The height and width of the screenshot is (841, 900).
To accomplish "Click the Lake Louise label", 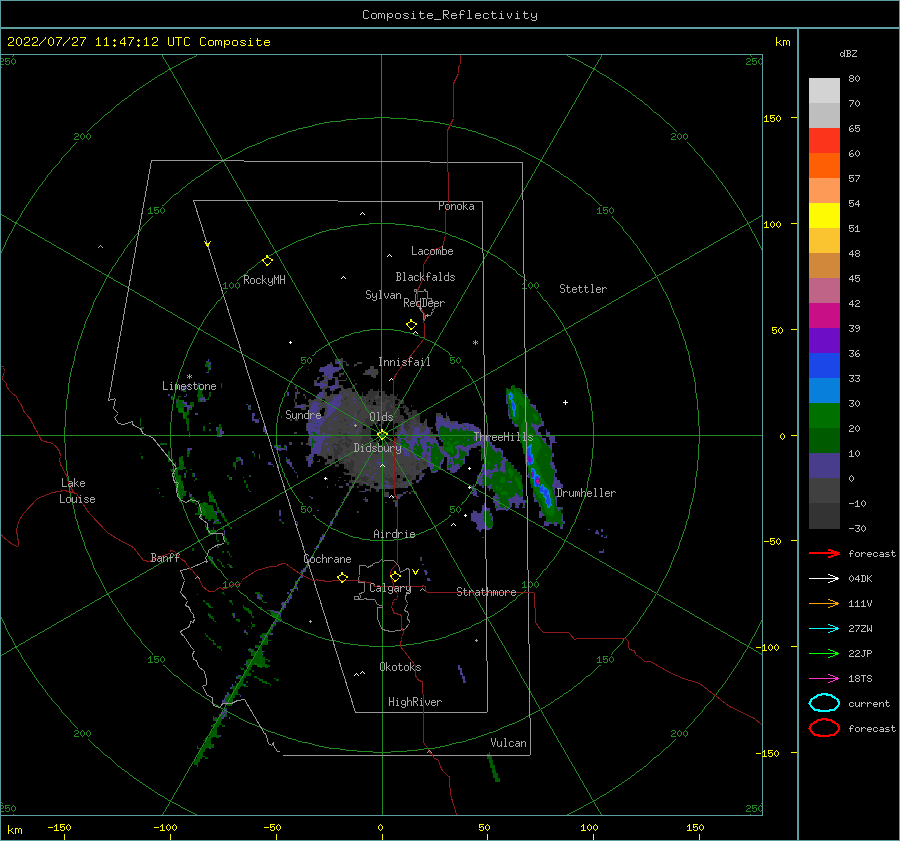I will [x=77, y=491].
